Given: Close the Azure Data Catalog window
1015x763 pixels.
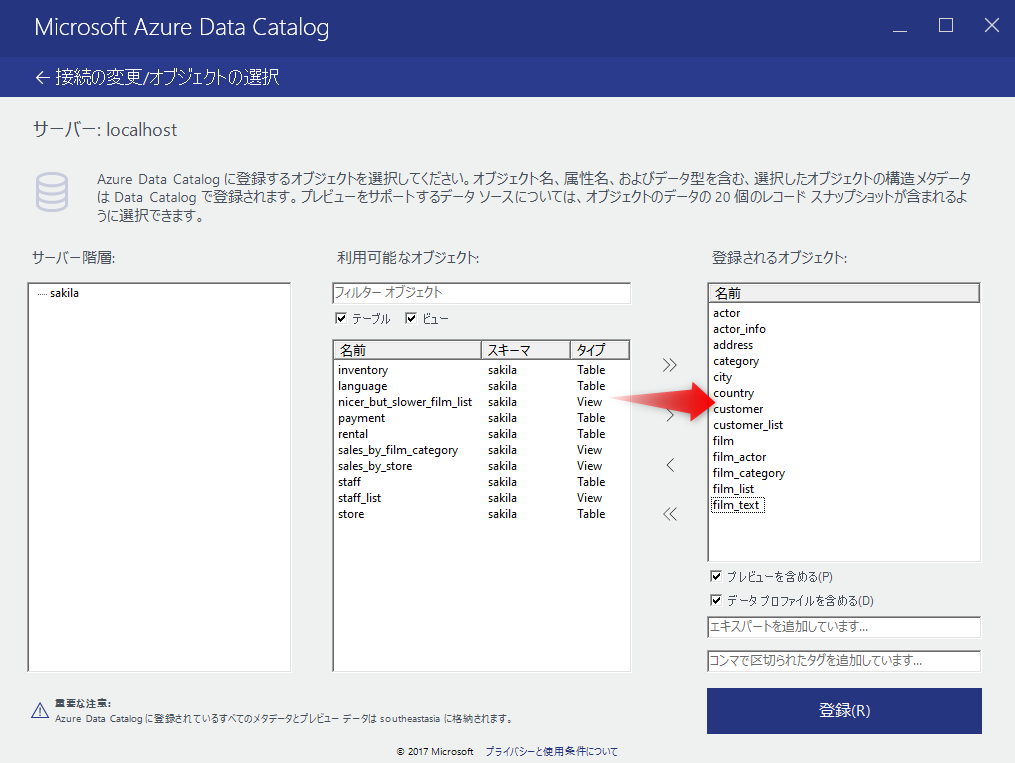Looking at the screenshot, I should pyautogui.click(x=992, y=26).
